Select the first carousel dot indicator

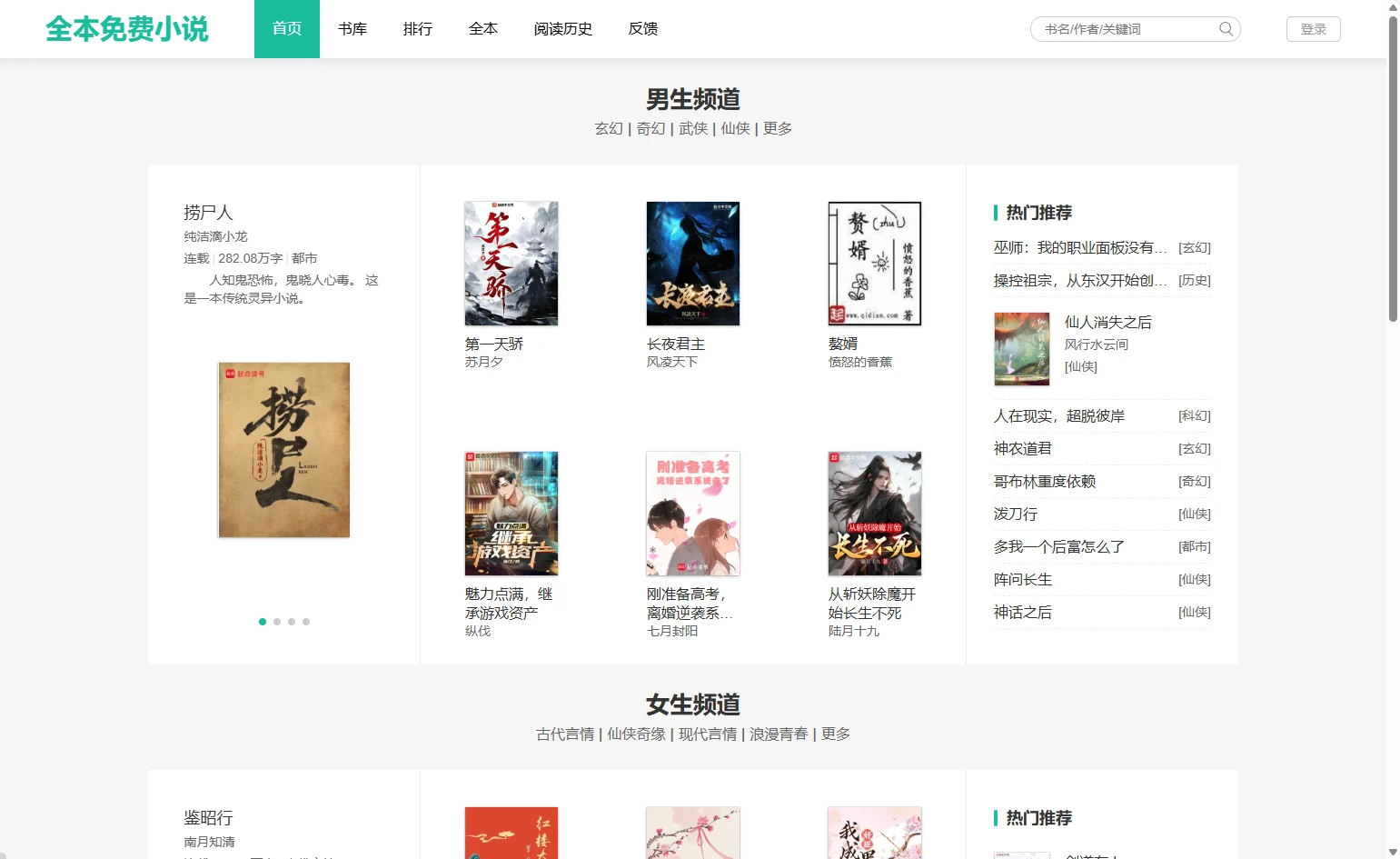263,622
